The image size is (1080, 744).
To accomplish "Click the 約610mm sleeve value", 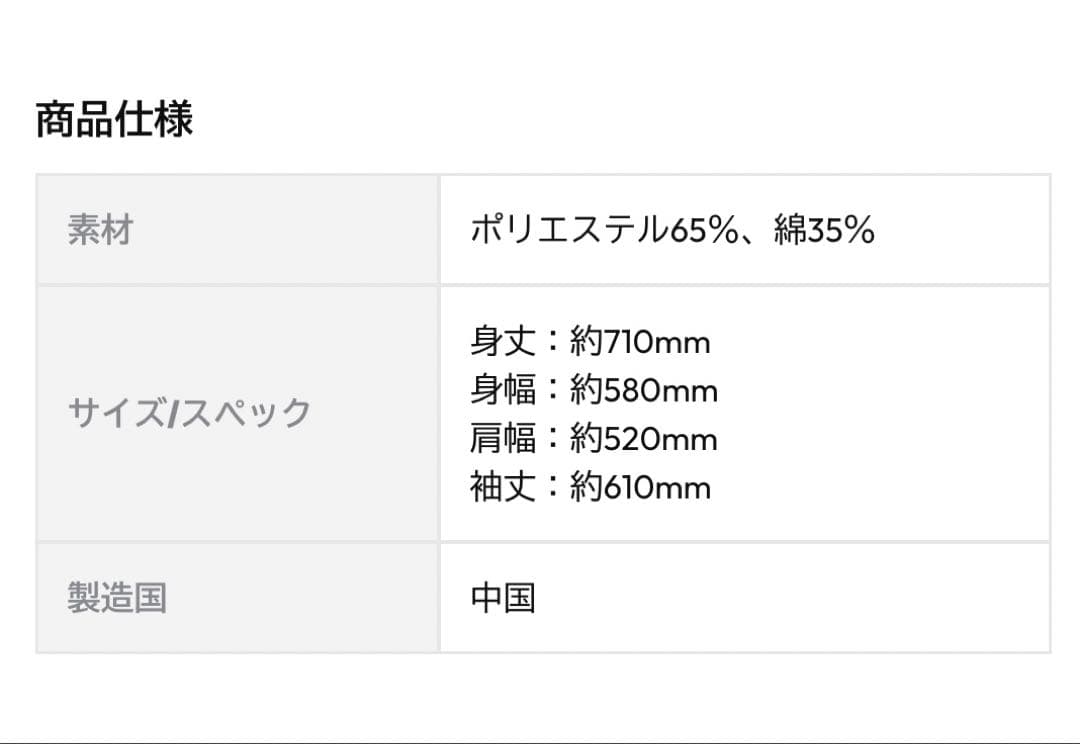I will 641,488.
